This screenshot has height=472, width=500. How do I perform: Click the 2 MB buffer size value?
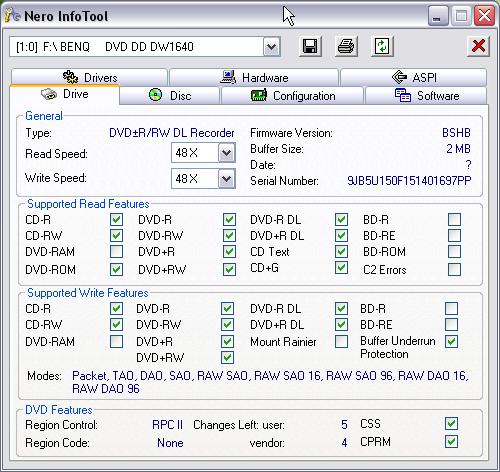pos(458,149)
